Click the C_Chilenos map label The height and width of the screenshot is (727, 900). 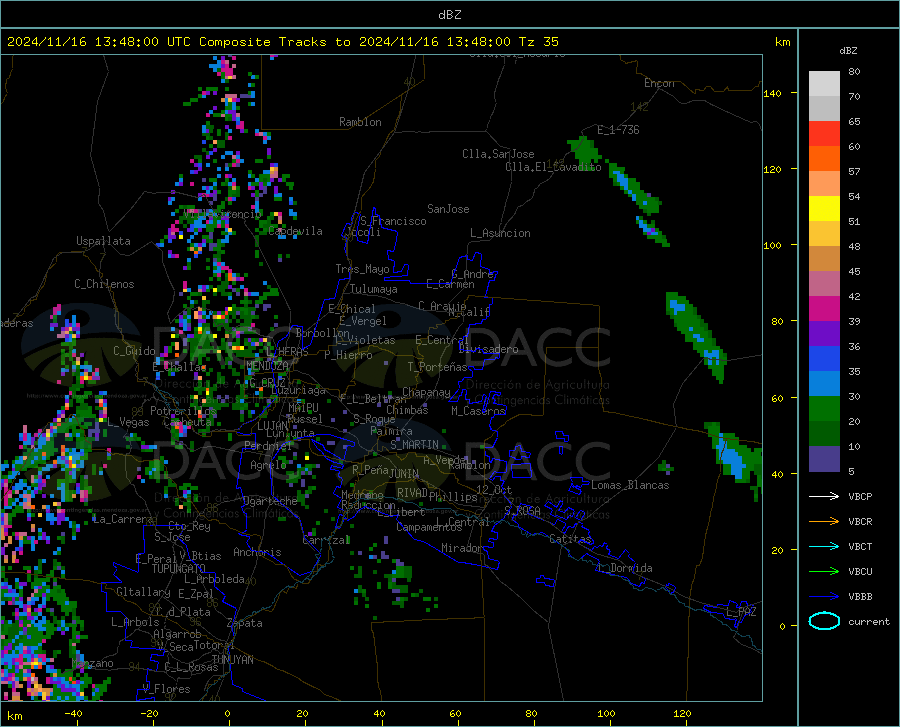pos(104,284)
